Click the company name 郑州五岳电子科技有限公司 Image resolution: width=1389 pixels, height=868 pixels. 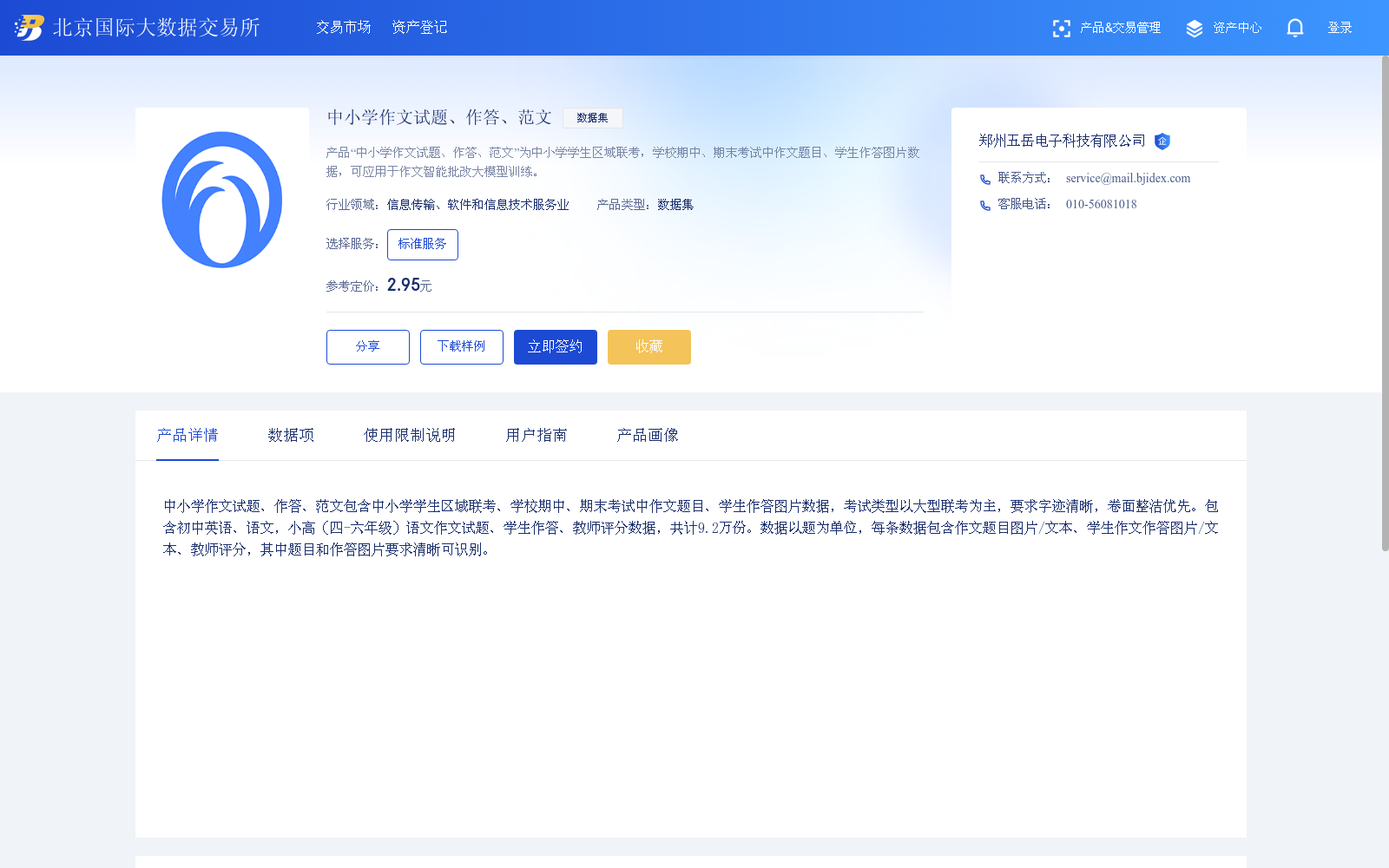click(1062, 141)
